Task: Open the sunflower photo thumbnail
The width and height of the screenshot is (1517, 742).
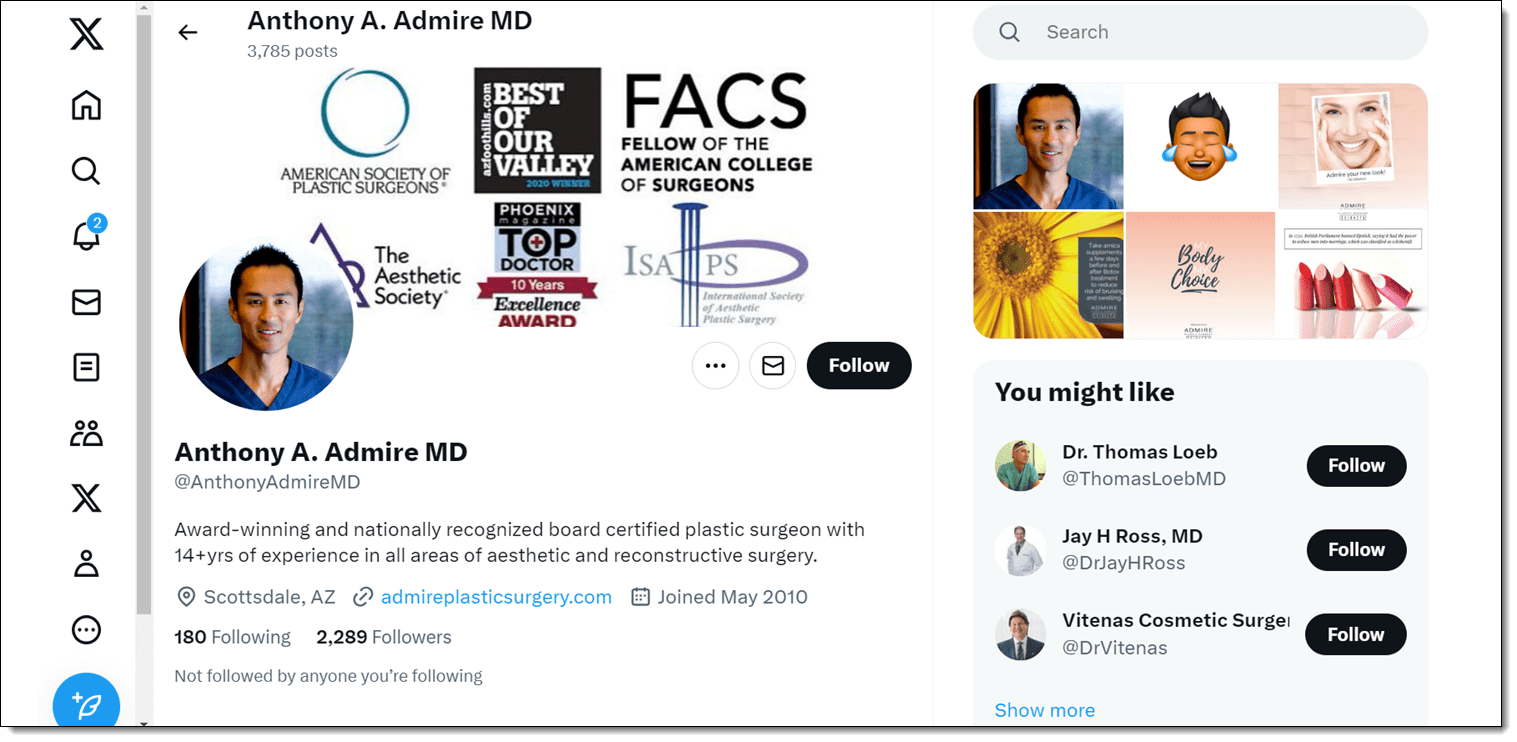Action: click(1048, 275)
